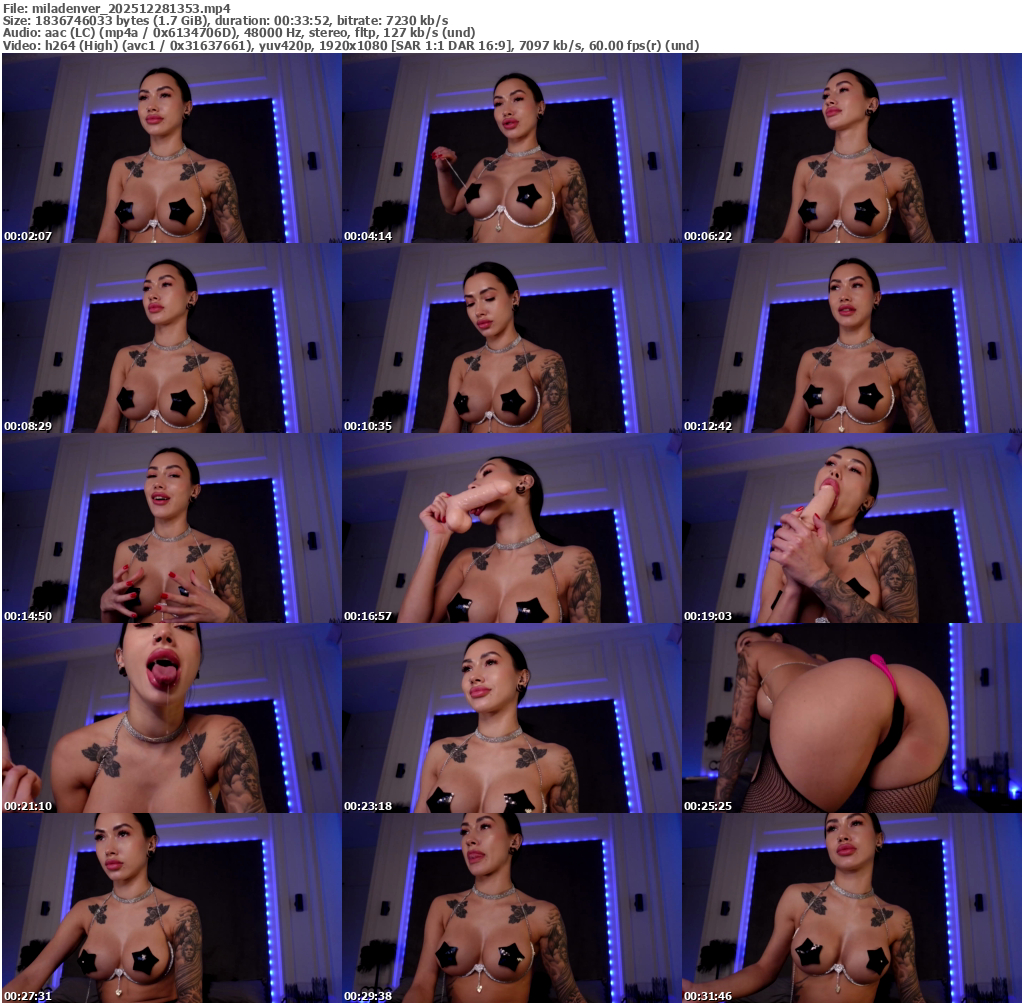The width and height of the screenshot is (1024, 1003).
Task: Select the thumbnail stamped 00:02:07
Action: [172, 148]
